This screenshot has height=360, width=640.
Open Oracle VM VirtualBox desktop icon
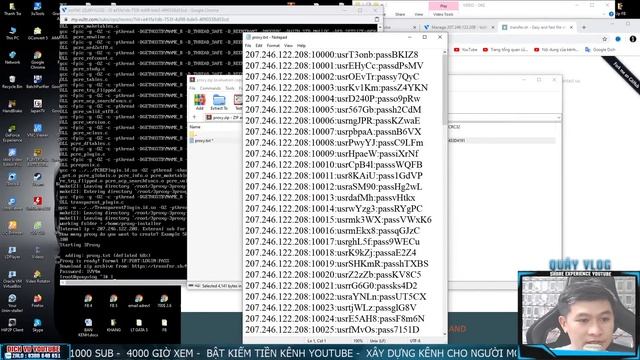12,279
